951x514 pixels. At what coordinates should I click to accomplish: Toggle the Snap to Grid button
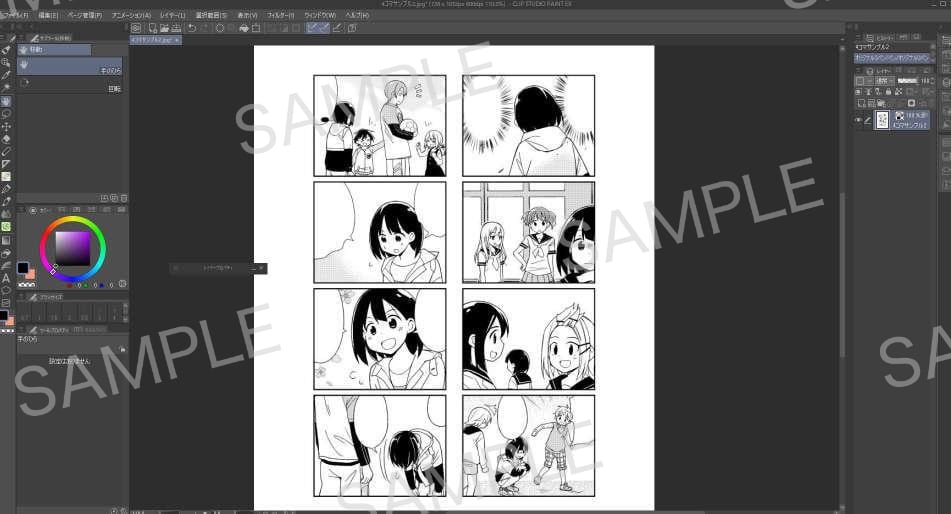tap(337, 28)
